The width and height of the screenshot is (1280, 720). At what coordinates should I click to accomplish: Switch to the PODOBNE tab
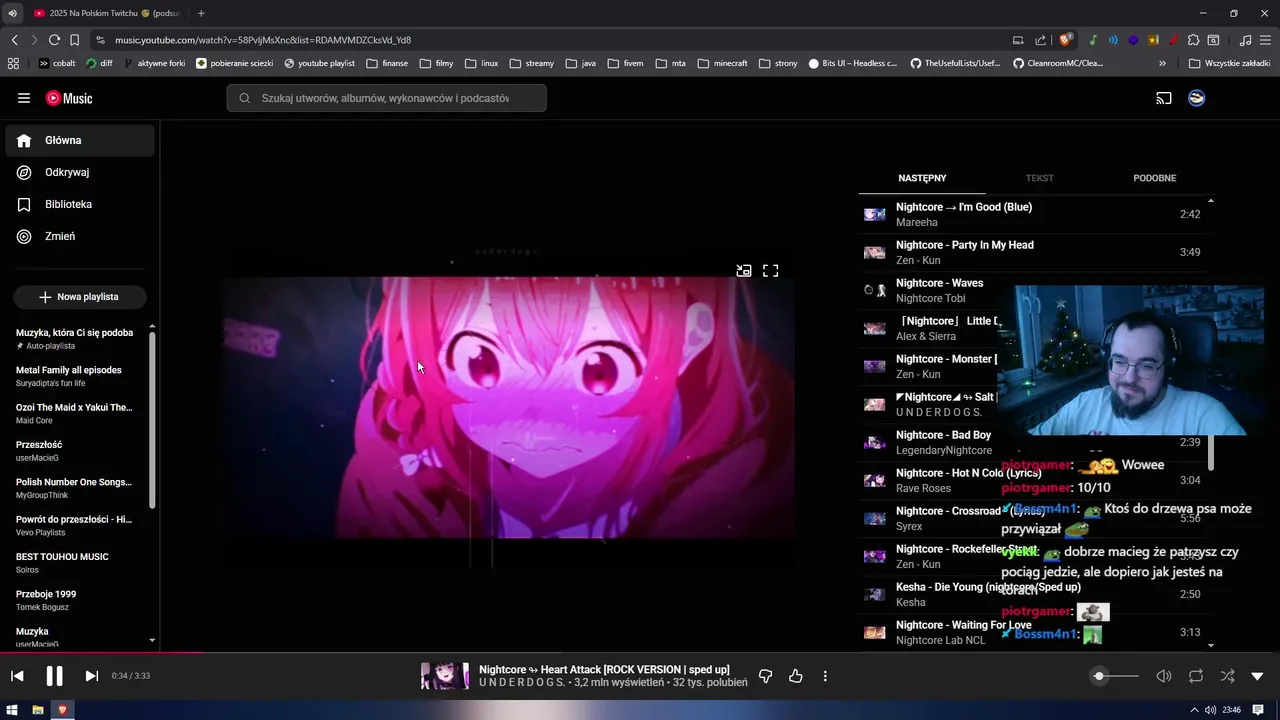(1154, 178)
